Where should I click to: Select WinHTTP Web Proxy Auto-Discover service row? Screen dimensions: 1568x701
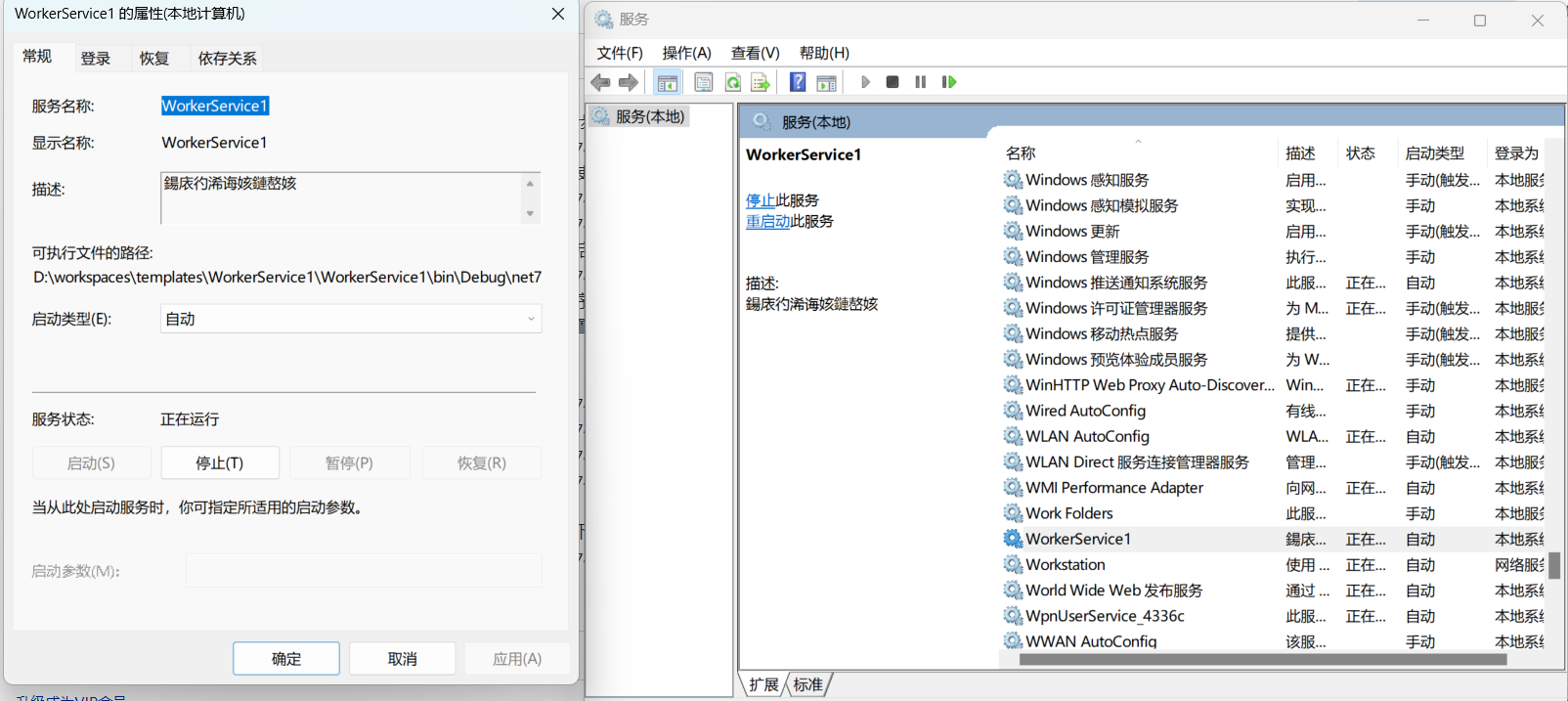coord(1273,385)
